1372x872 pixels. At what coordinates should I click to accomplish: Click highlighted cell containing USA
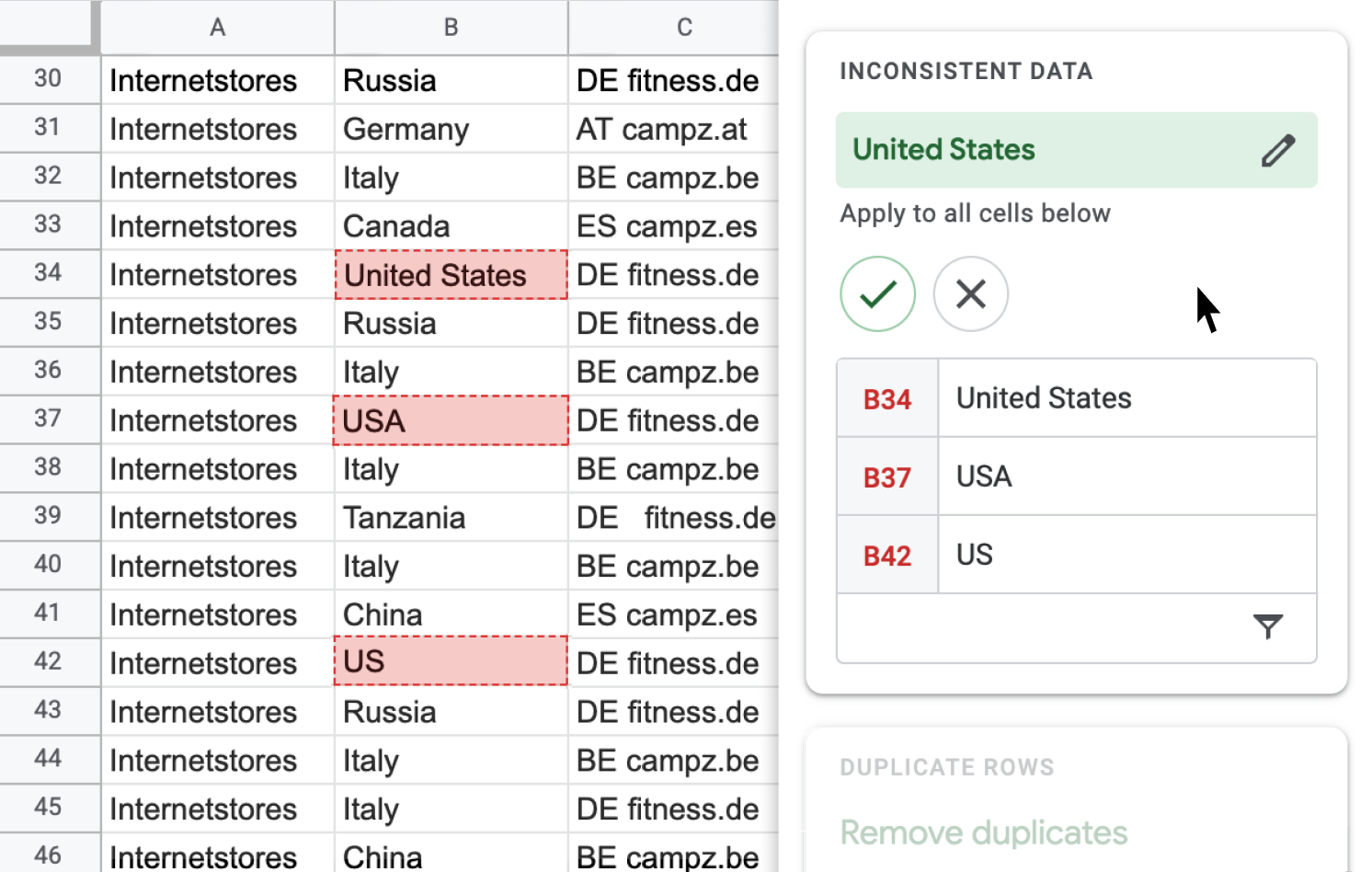pos(451,420)
